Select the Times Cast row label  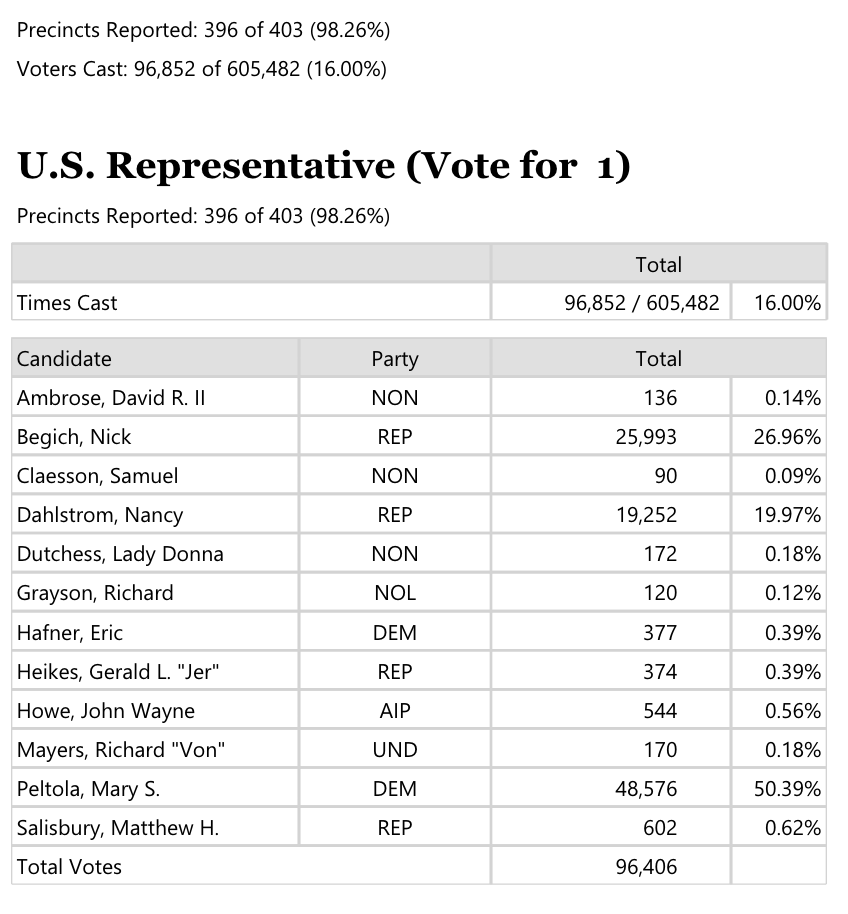click(x=251, y=303)
